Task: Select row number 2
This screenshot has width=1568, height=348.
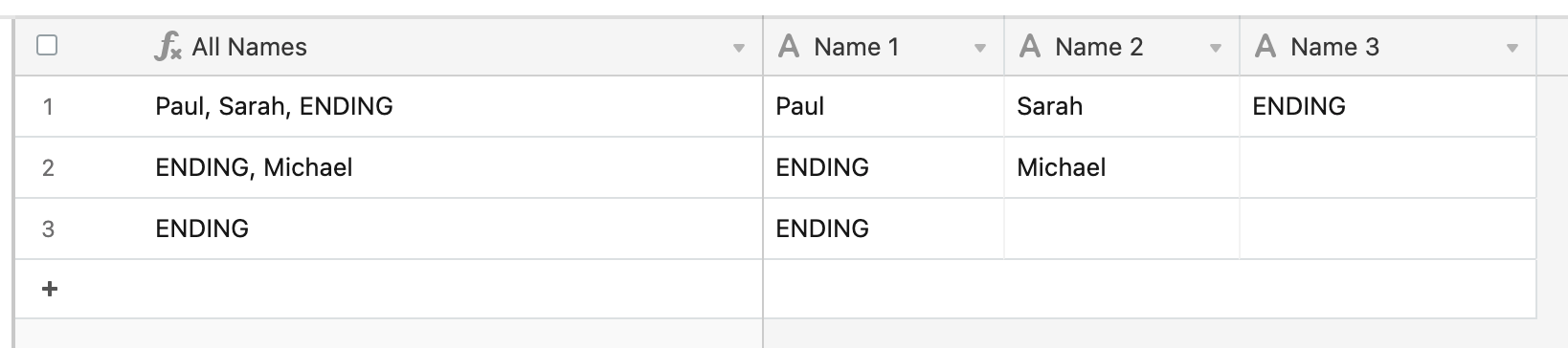Action: click(48, 167)
